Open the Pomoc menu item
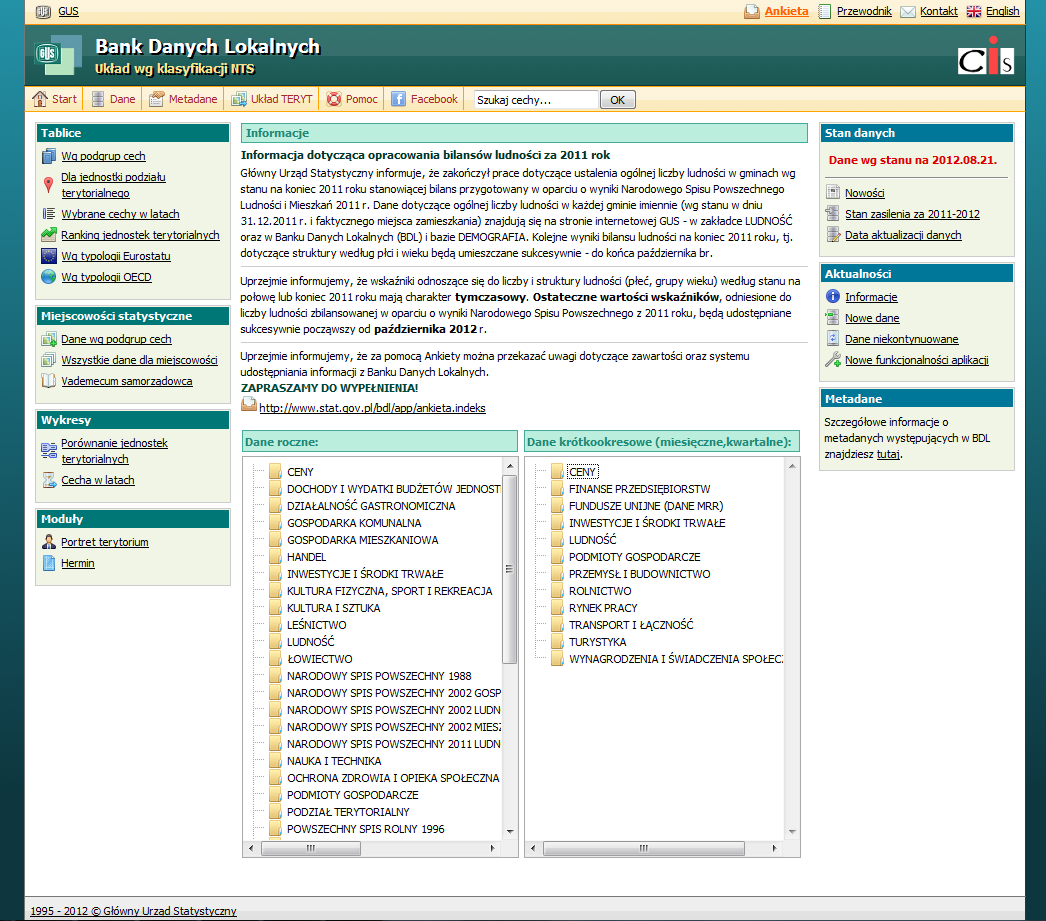The width and height of the screenshot is (1046, 921). 362,99
